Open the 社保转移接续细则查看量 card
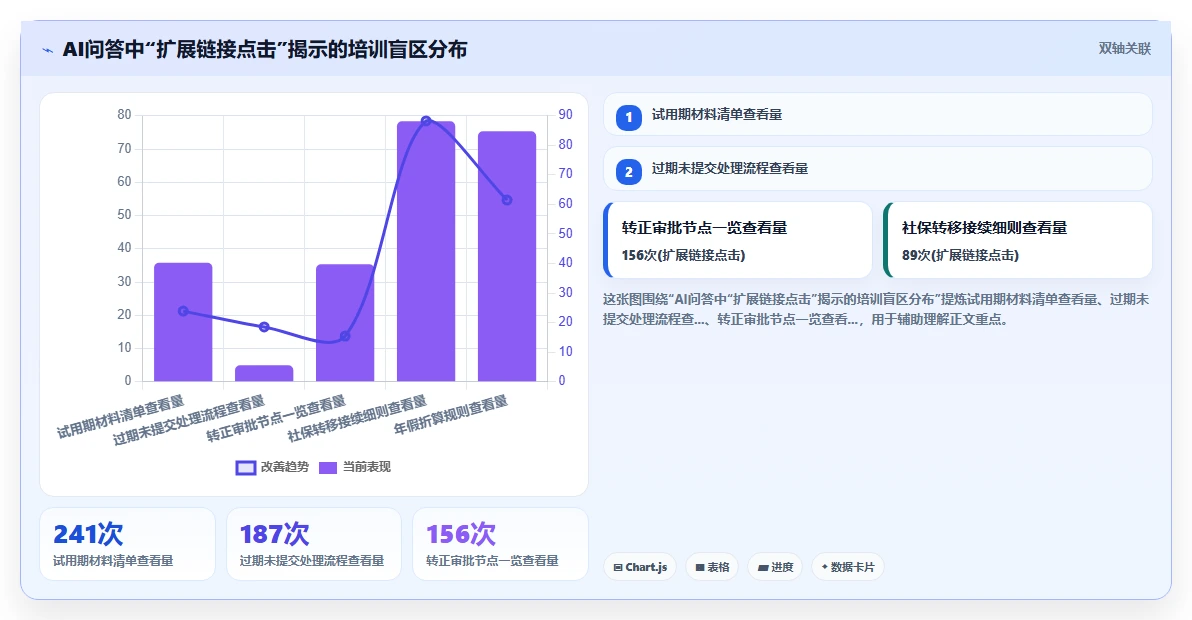The image size is (1192, 620). coord(1018,240)
